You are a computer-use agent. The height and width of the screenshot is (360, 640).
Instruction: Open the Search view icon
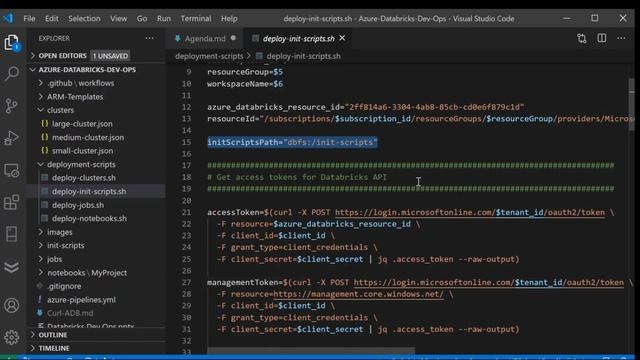coord(11,74)
